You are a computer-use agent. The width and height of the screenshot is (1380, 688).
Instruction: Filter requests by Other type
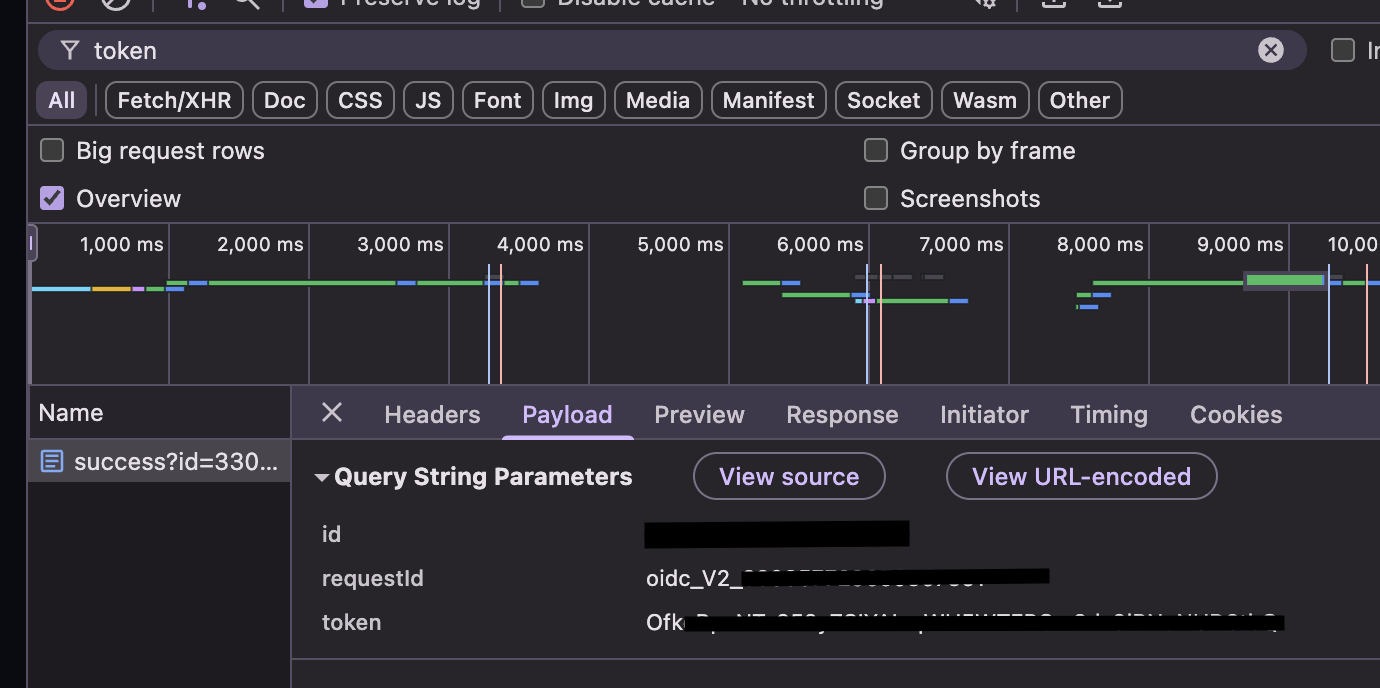pos(1080,100)
